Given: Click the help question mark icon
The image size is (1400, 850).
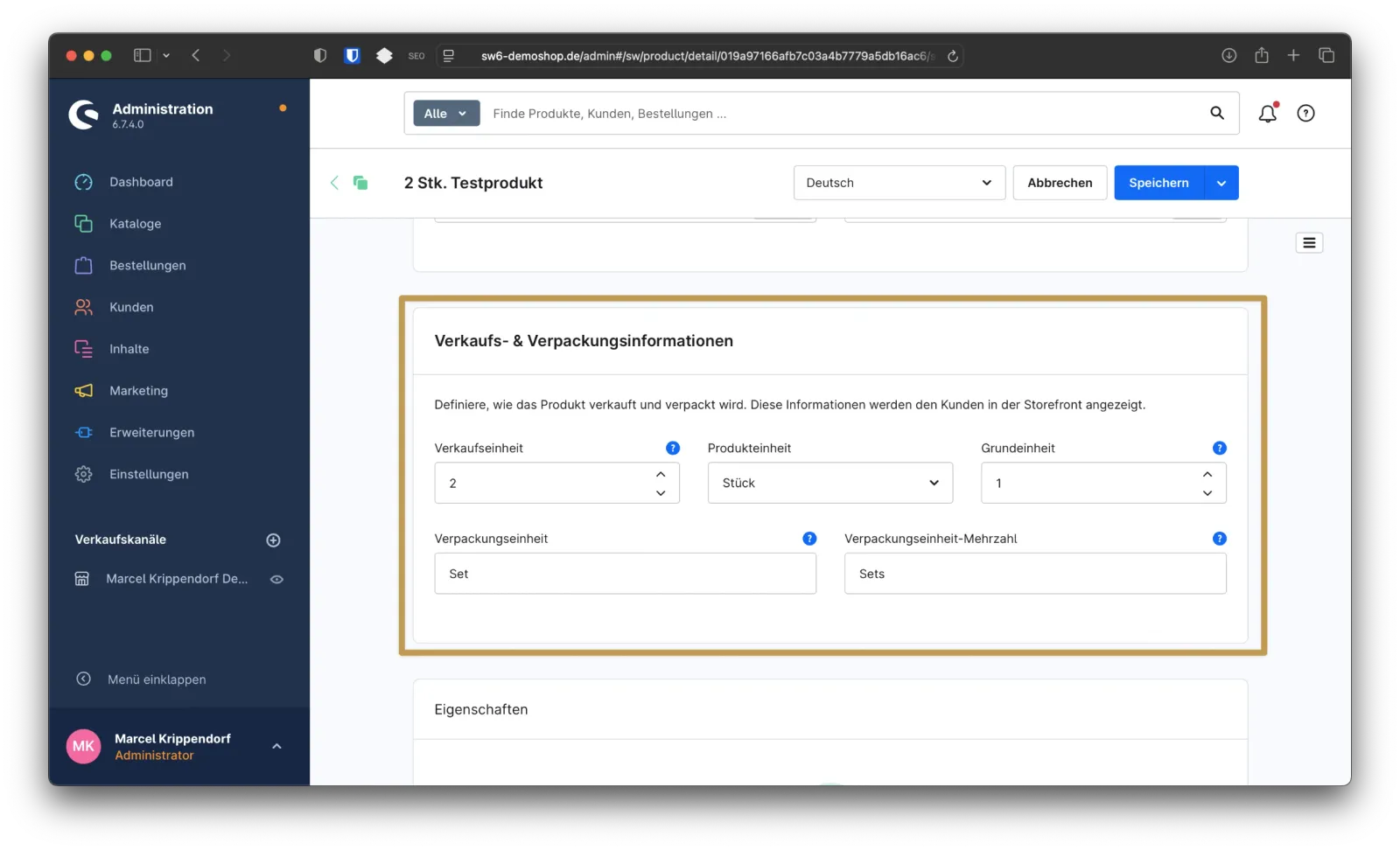Looking at the screenshot, I should (x=1305, y=113).
